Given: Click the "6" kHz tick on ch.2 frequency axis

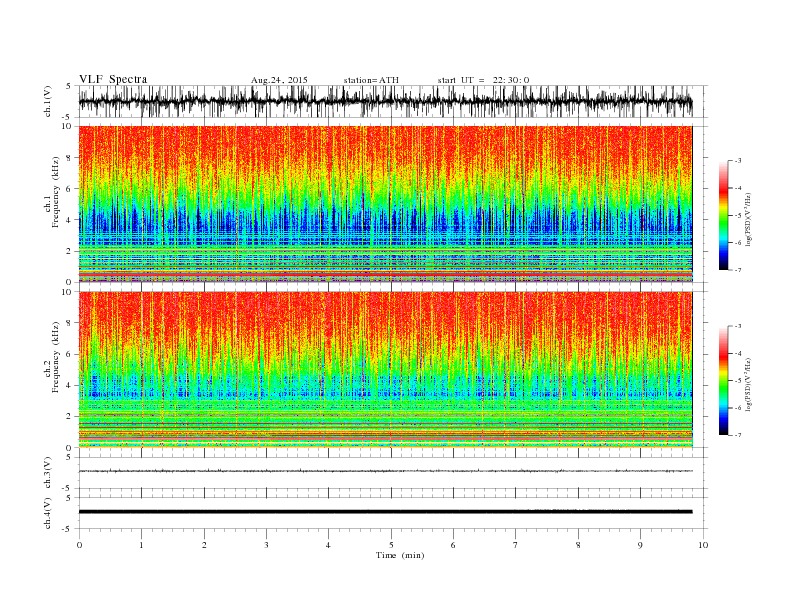Looking at the screenshot, I should click(69, 354).
